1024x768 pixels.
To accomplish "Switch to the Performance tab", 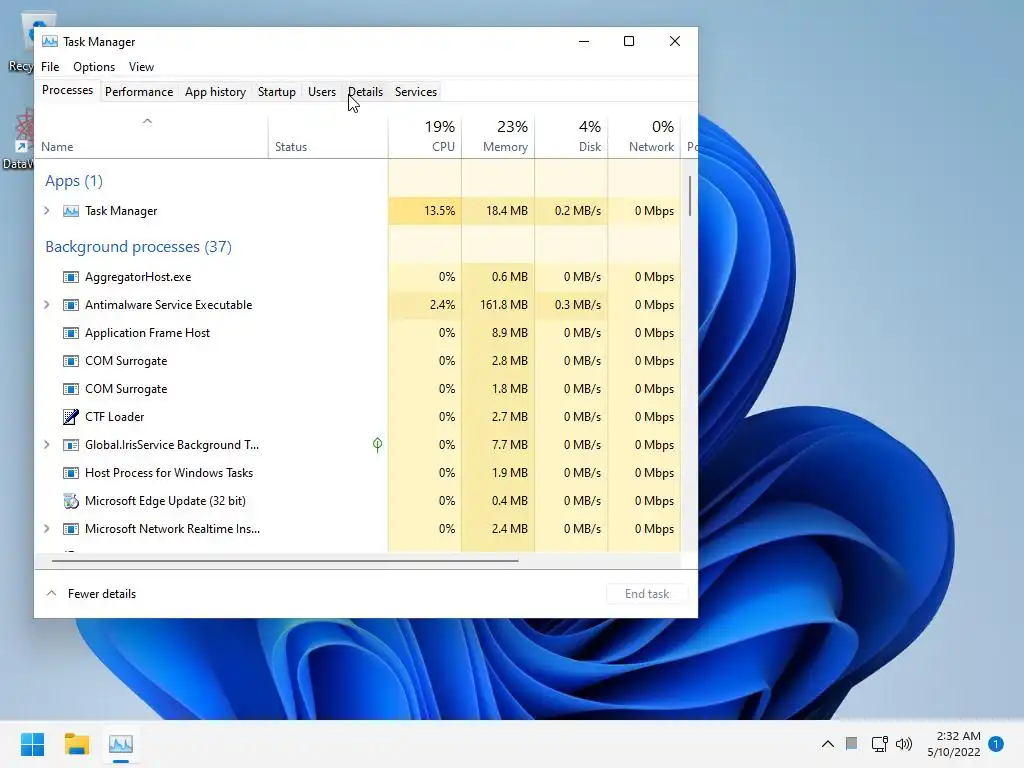I will tap(139, 91).
